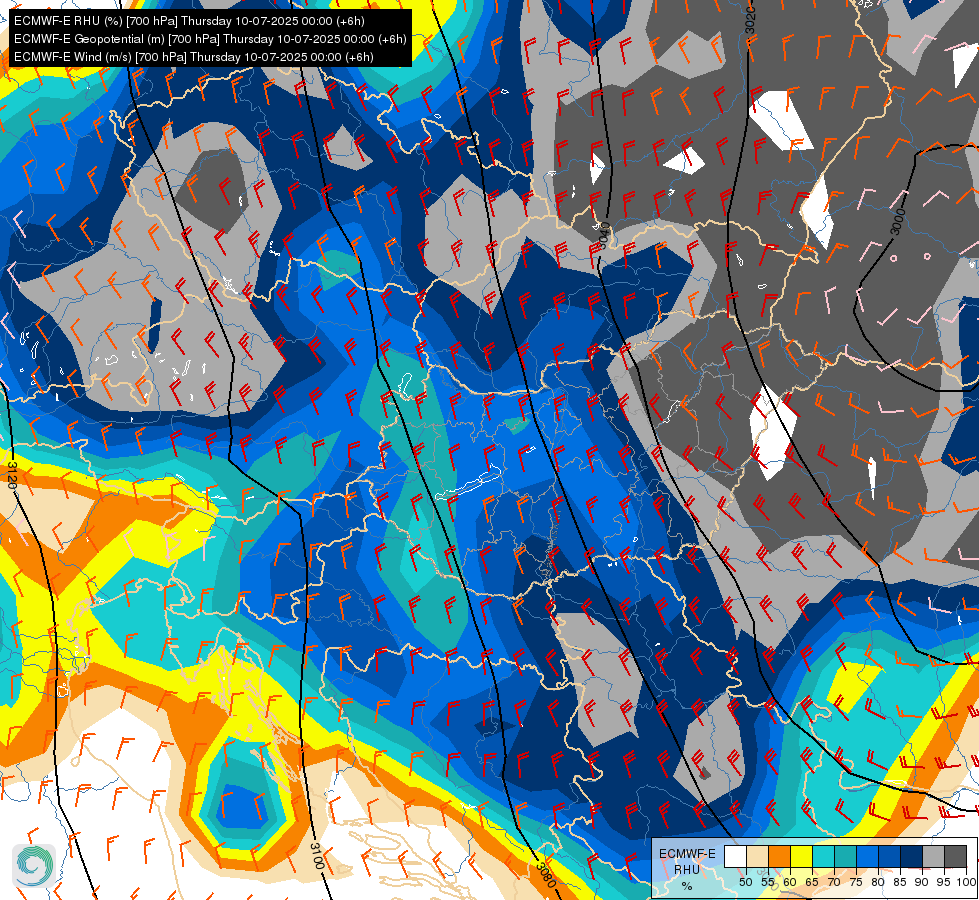Click the legend value 75
The image size is (979, 900).
pyautogui.click(x=856, y=882)
